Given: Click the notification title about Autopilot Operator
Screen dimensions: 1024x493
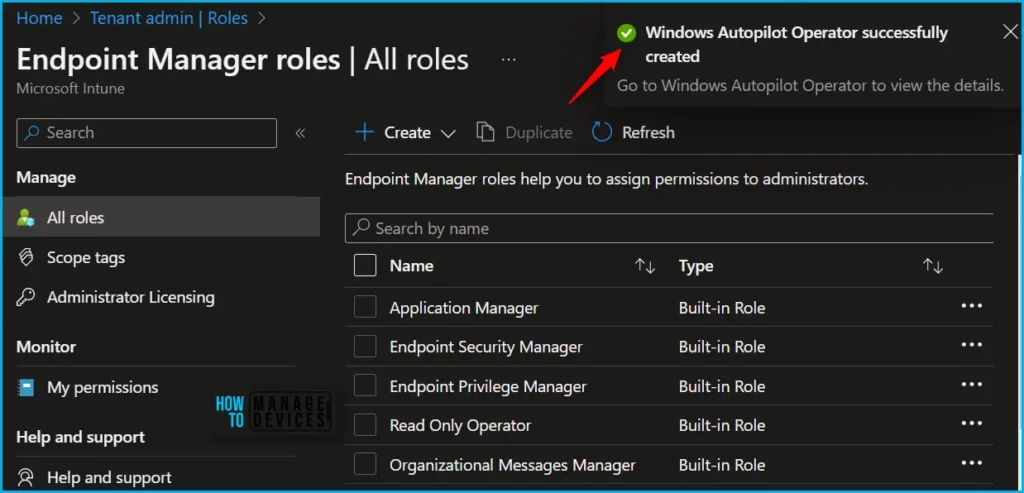Looking at the screenshot, I should [x=796, y=44].
